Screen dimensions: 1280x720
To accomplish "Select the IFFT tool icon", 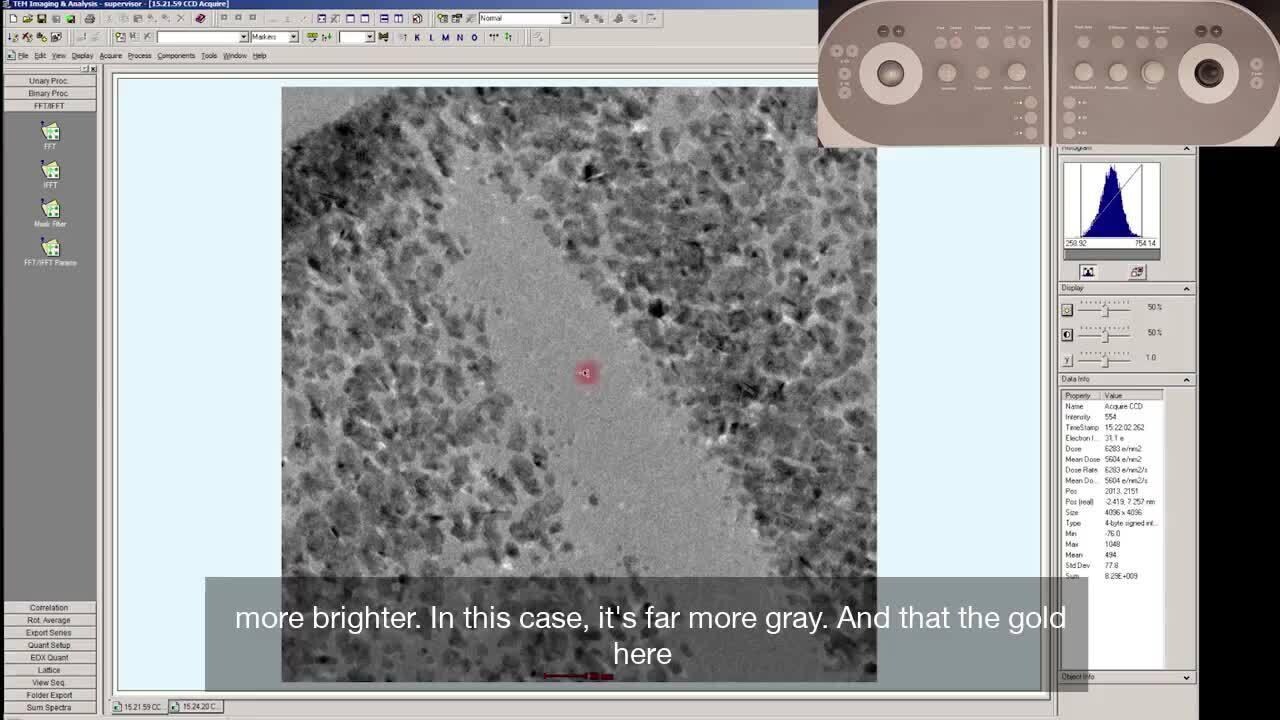I will (50, 171).
